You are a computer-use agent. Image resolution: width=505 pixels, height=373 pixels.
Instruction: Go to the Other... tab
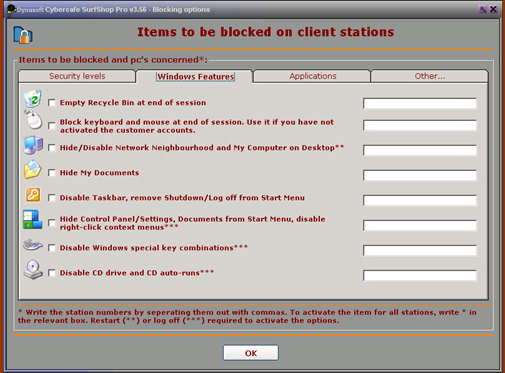click(x=429, y=76)
